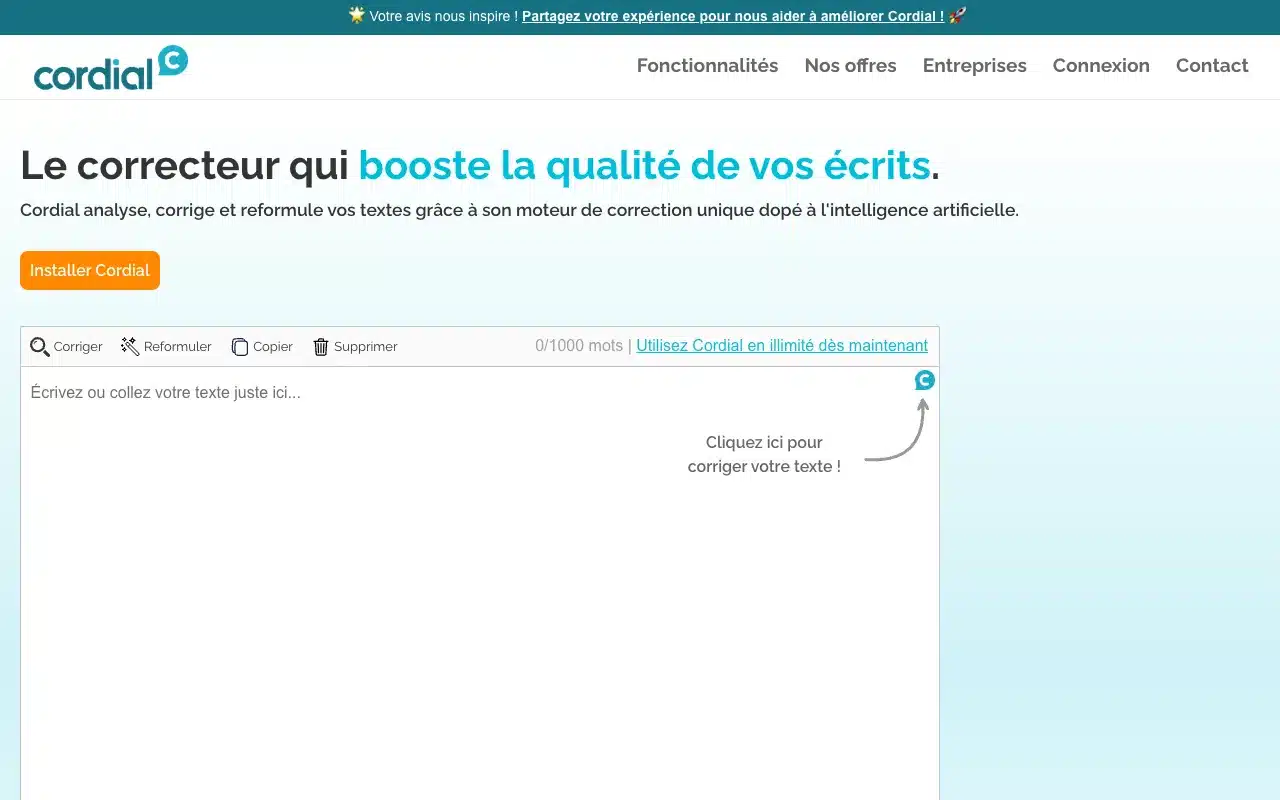Select Connexion in the navigation

pos(1101,66)
